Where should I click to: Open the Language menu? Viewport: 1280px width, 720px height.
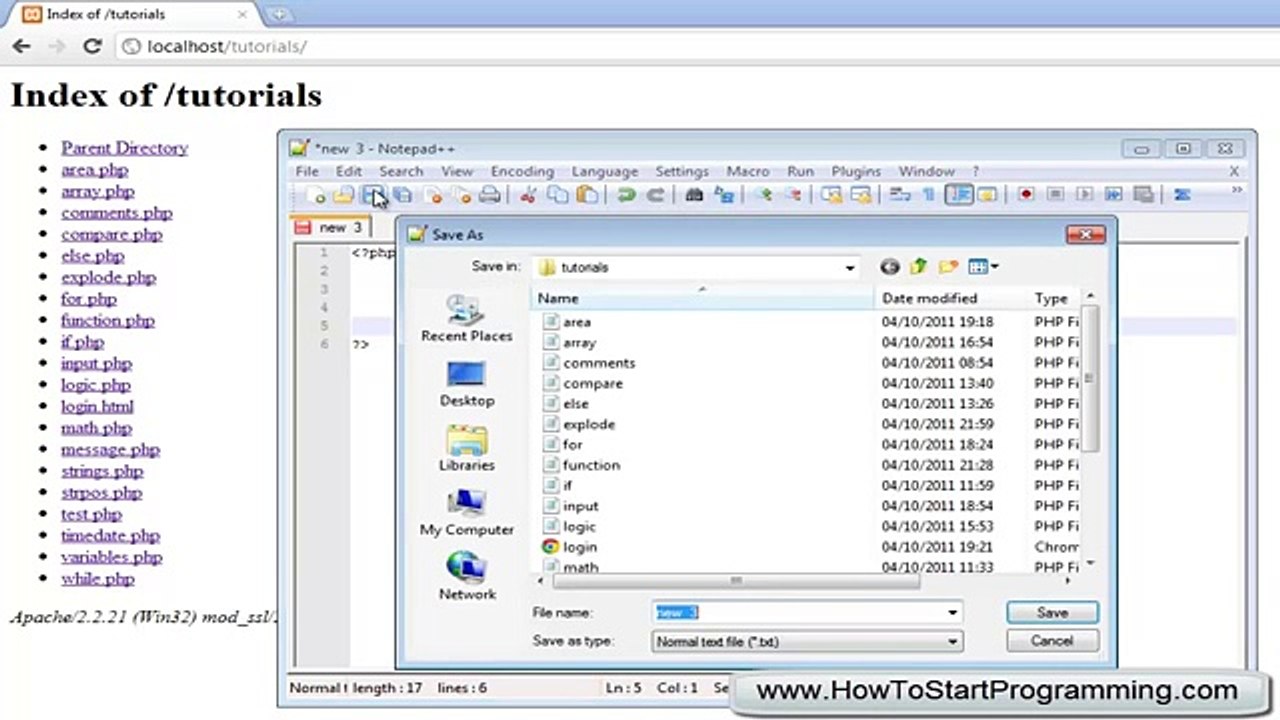pos(604,171)
